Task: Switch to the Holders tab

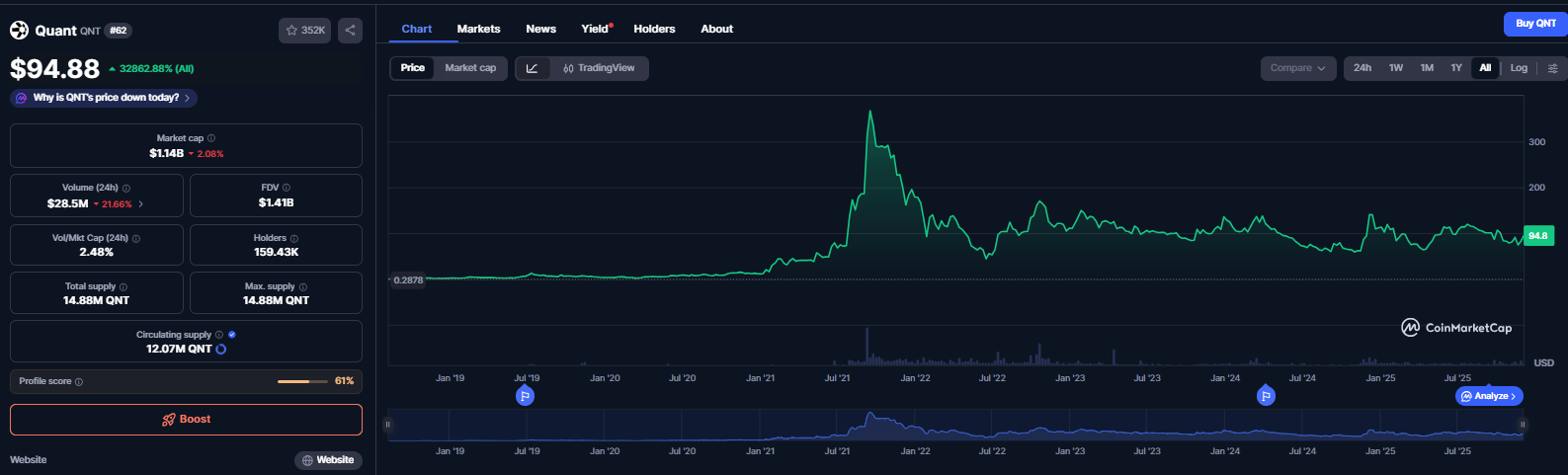Action: tap(654, 29)
